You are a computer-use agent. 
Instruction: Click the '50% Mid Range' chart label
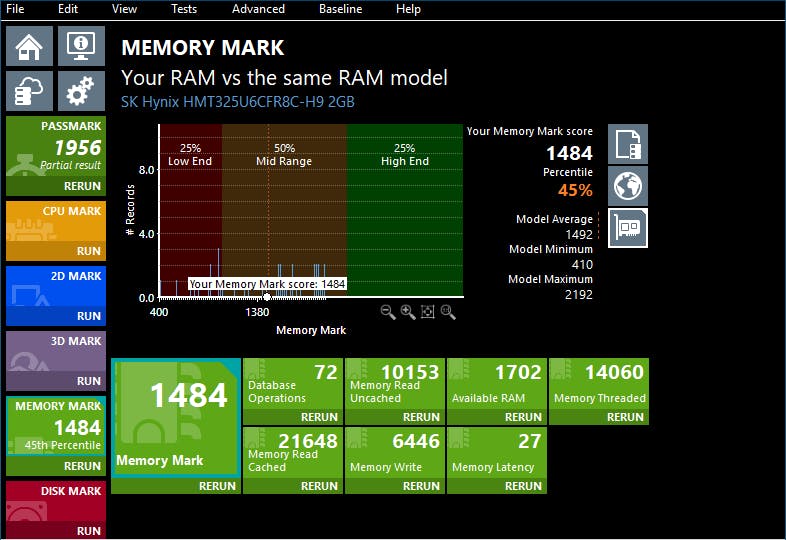[x=284, y=154]
